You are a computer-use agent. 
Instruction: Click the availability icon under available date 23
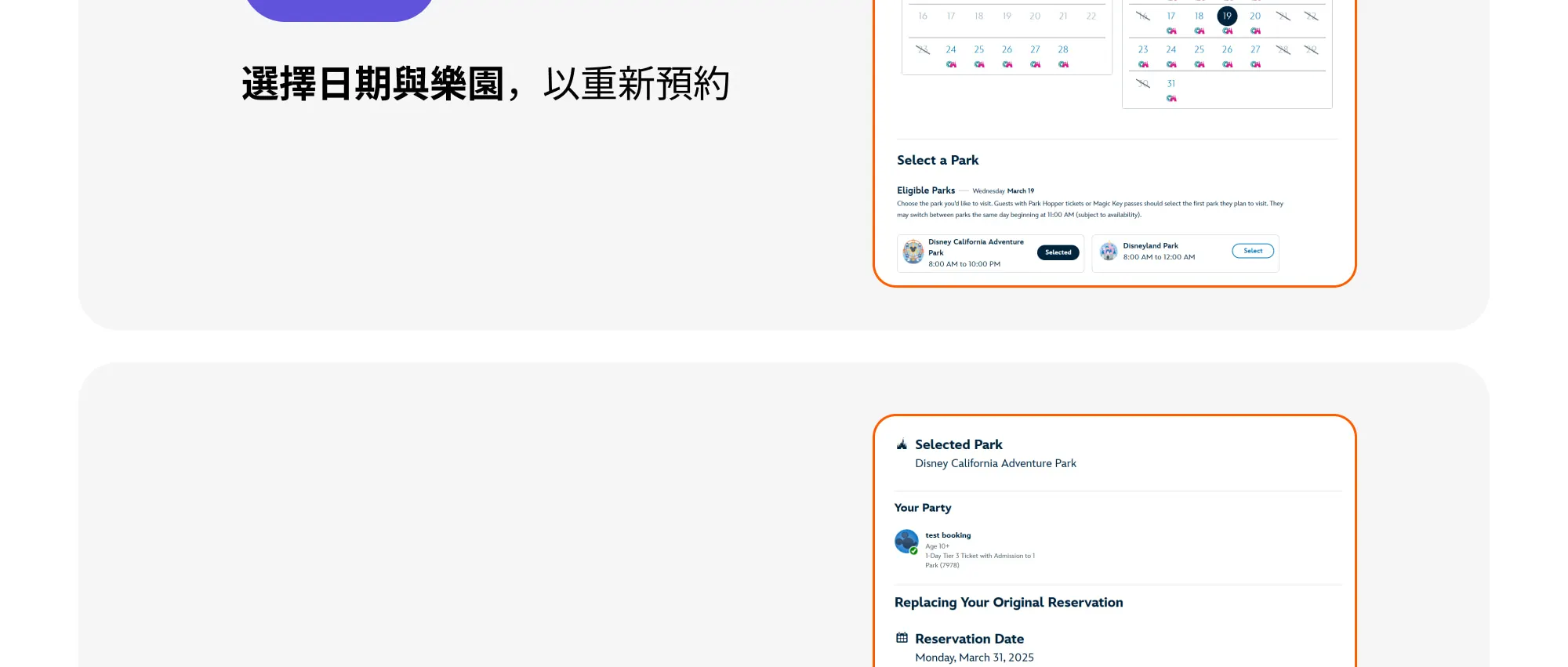click(x=1143, y=64)
